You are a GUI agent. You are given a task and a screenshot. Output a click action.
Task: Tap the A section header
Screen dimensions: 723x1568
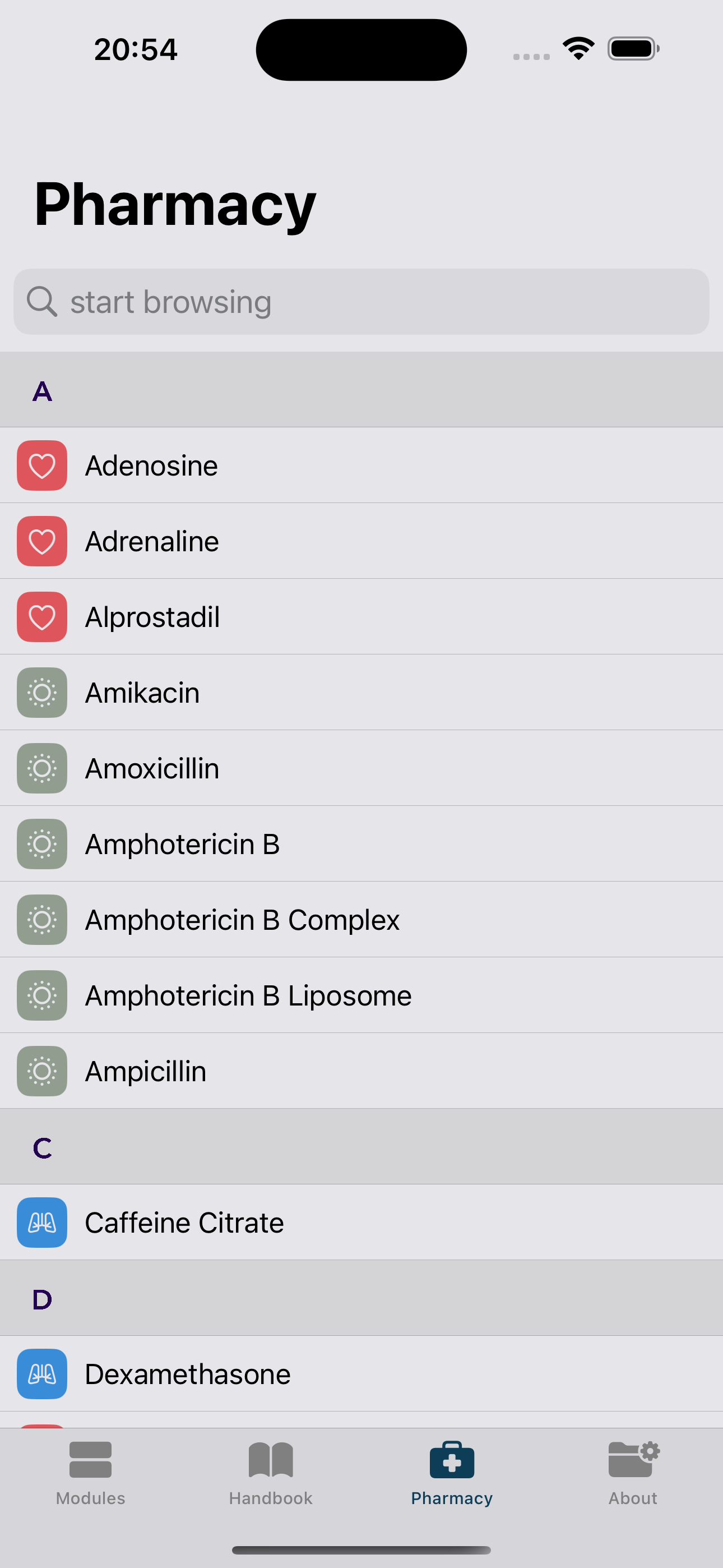pos(361,390)
